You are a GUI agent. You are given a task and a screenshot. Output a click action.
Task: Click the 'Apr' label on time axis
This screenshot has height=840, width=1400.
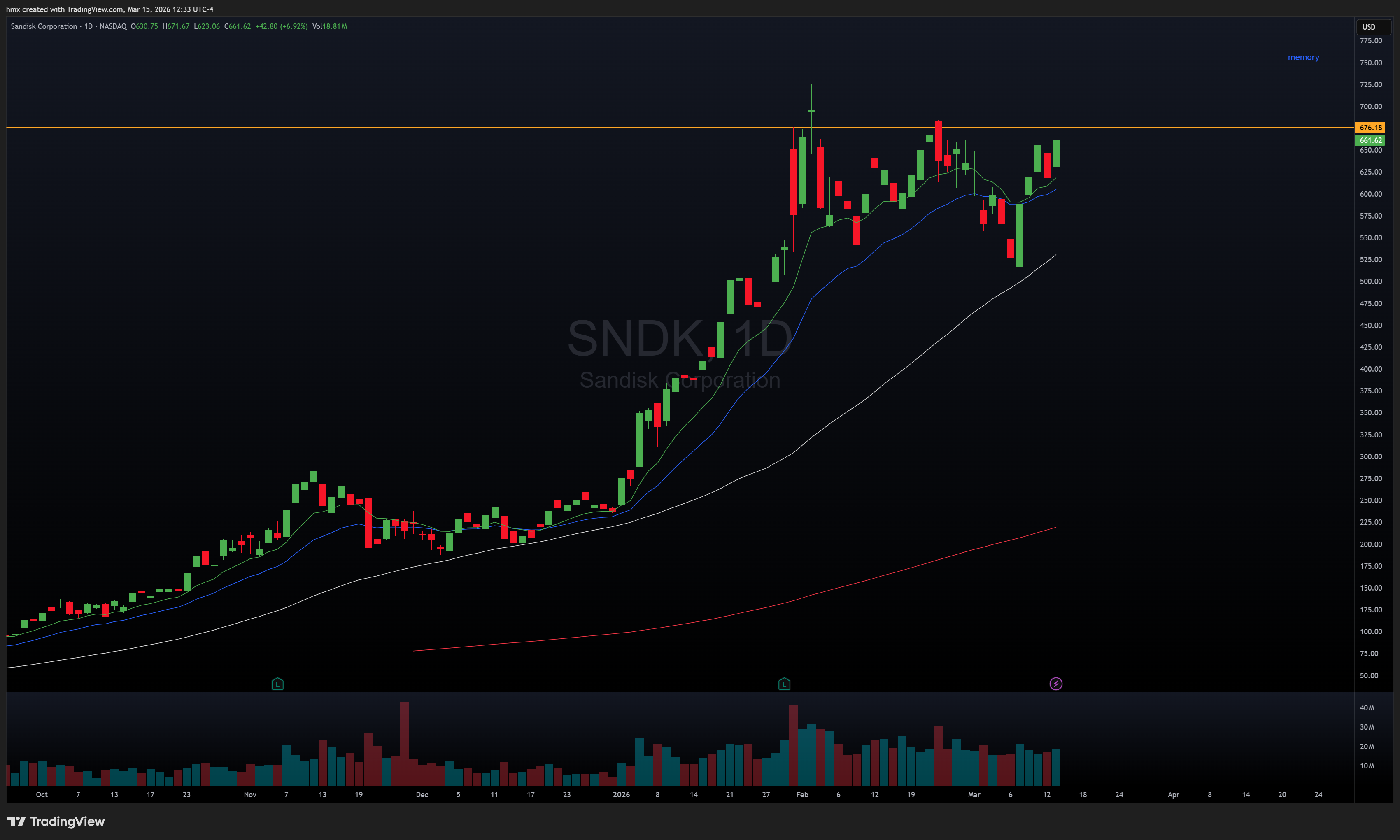tap(1173, 795)
